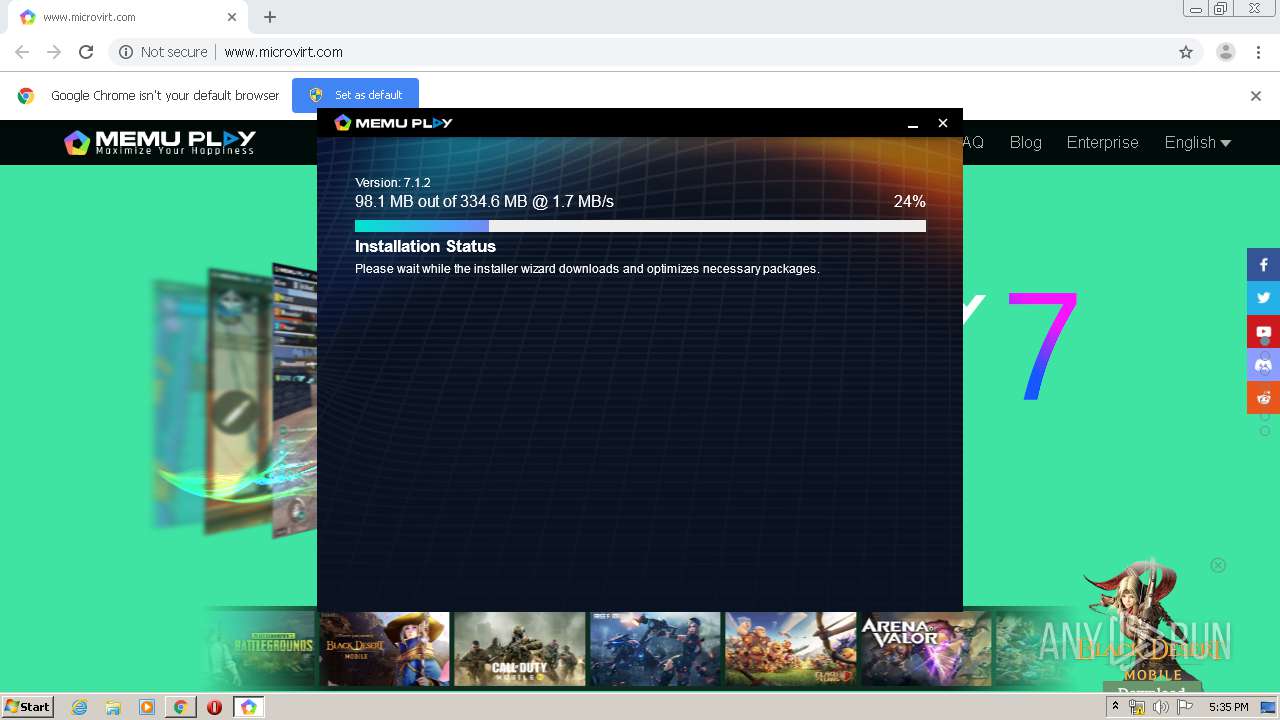The width and height of the screenshot is (1280, 720).
Task: Click Version: 7.1.2 text
Action: 393,183
